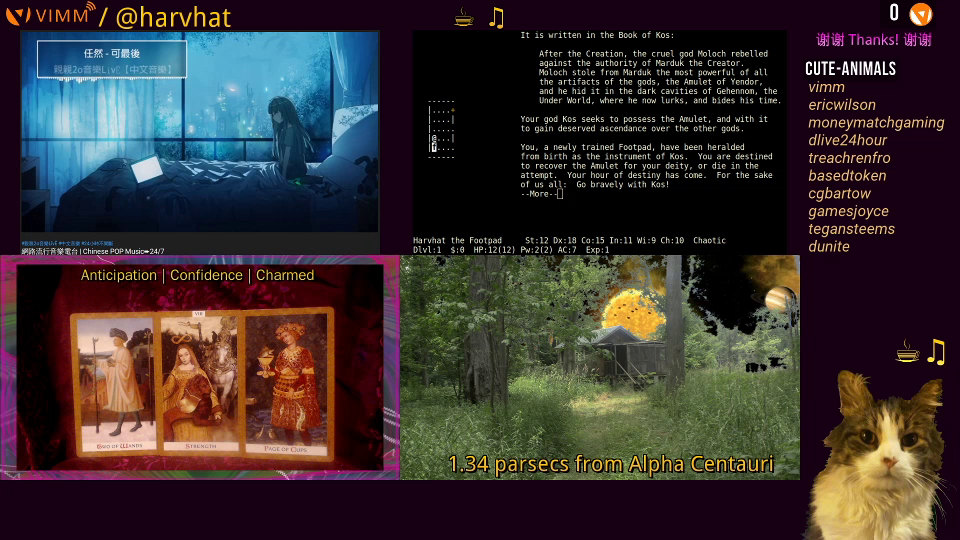Screen dimensions: 960x540
Task: Open the vimm username in the list
Action: click(x=826, y=87)
